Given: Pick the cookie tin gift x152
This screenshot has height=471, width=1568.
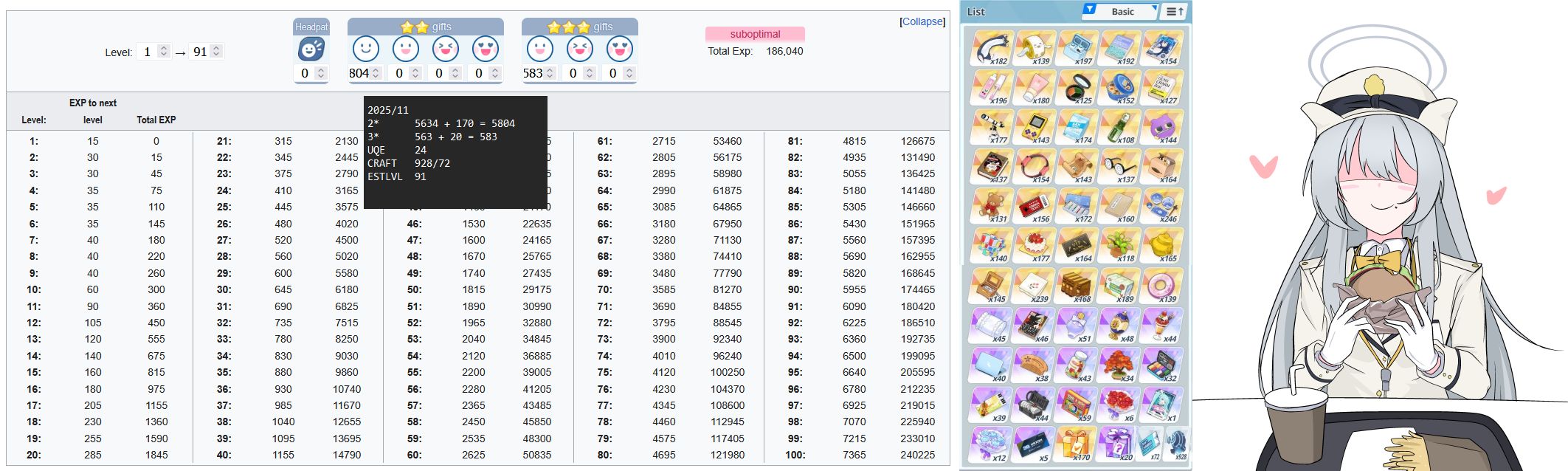Looking at the screenshot, I should (1119, 88).
